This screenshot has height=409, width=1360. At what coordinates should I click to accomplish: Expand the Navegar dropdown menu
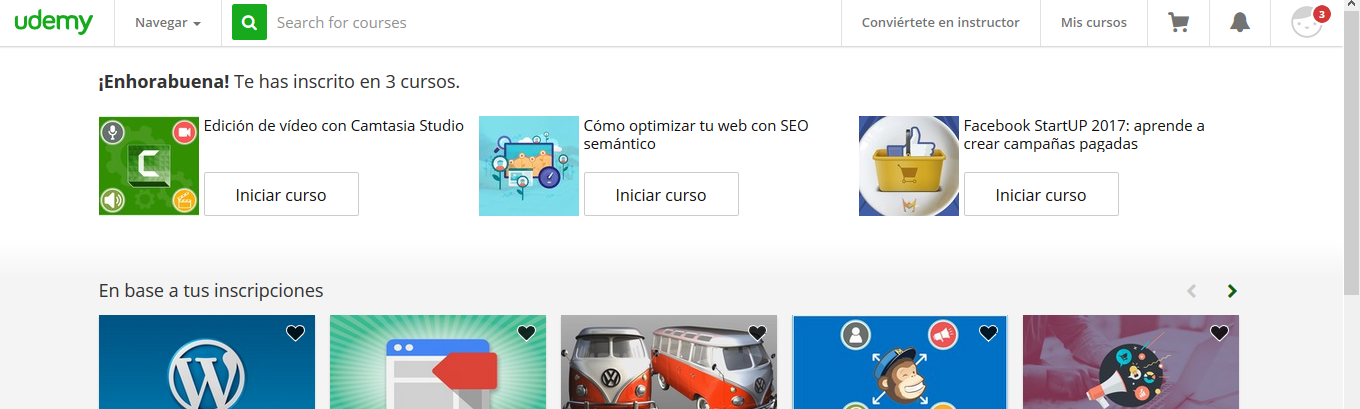(x=167, y=23)
